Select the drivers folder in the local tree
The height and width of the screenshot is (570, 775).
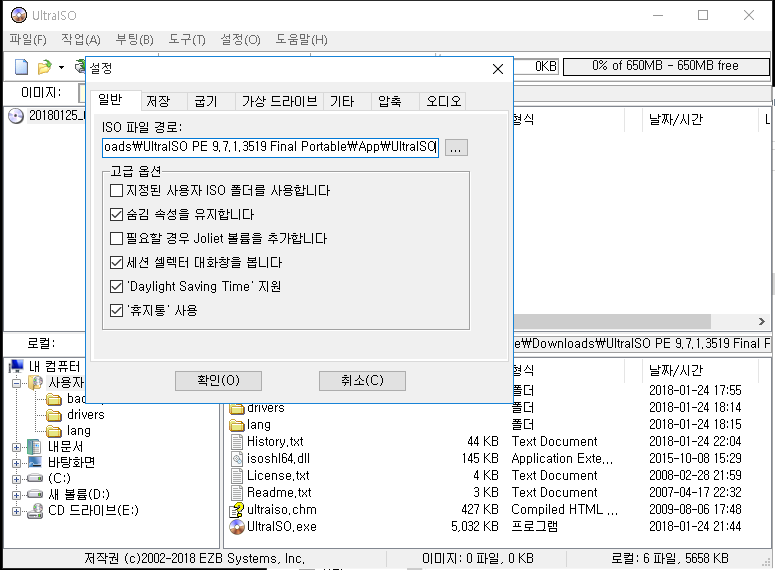53,415
